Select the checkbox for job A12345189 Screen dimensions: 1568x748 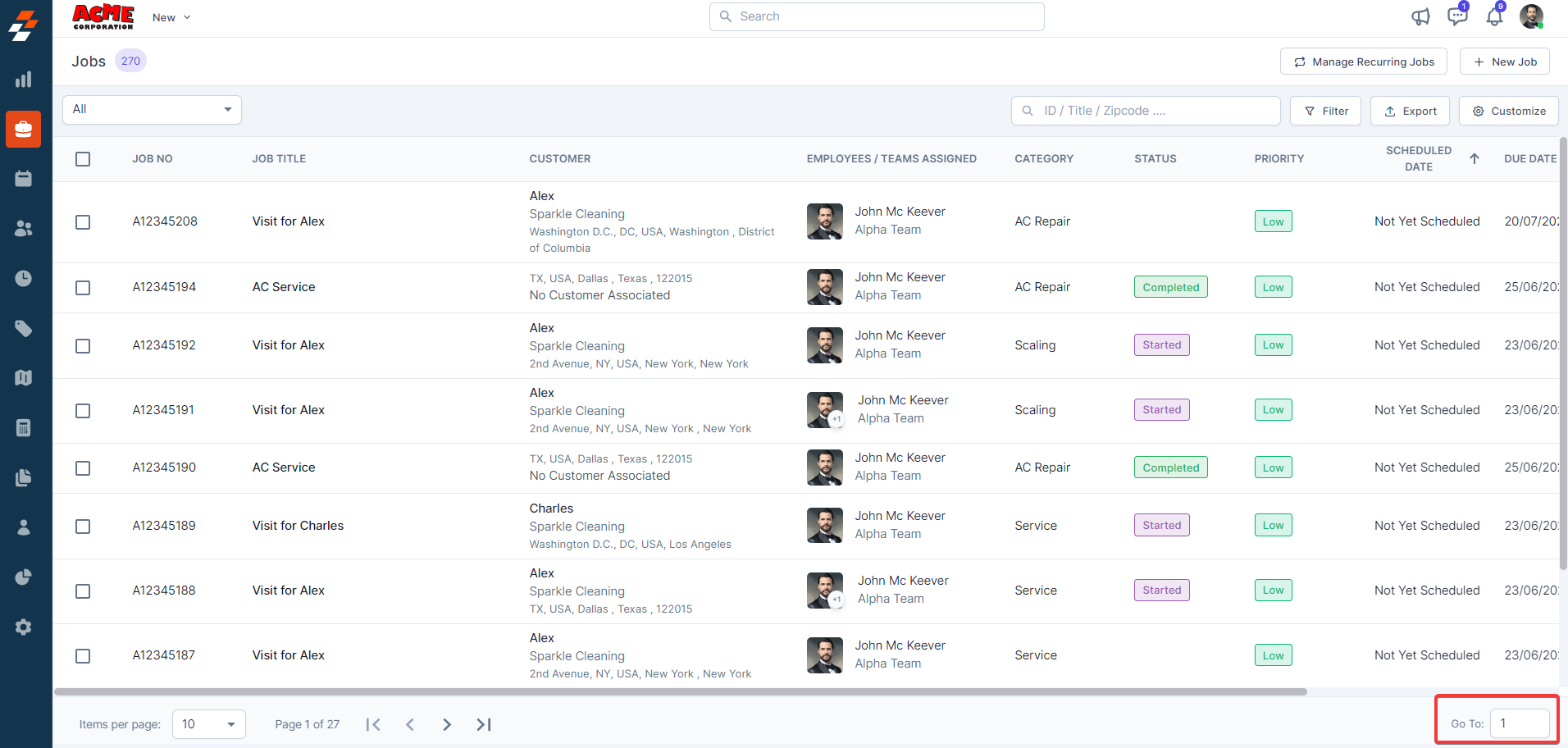click(x=83, y=527)
